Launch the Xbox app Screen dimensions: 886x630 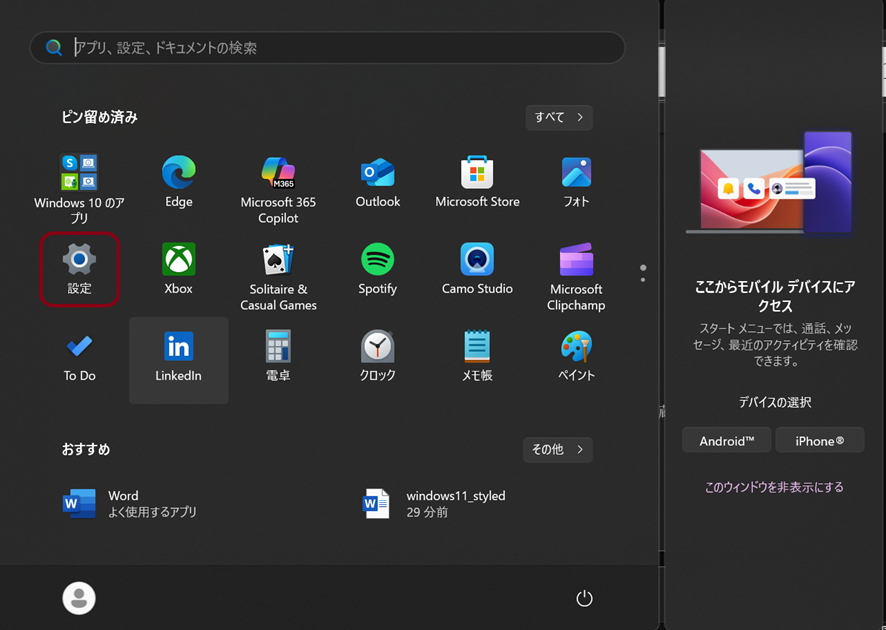(179, 269)
